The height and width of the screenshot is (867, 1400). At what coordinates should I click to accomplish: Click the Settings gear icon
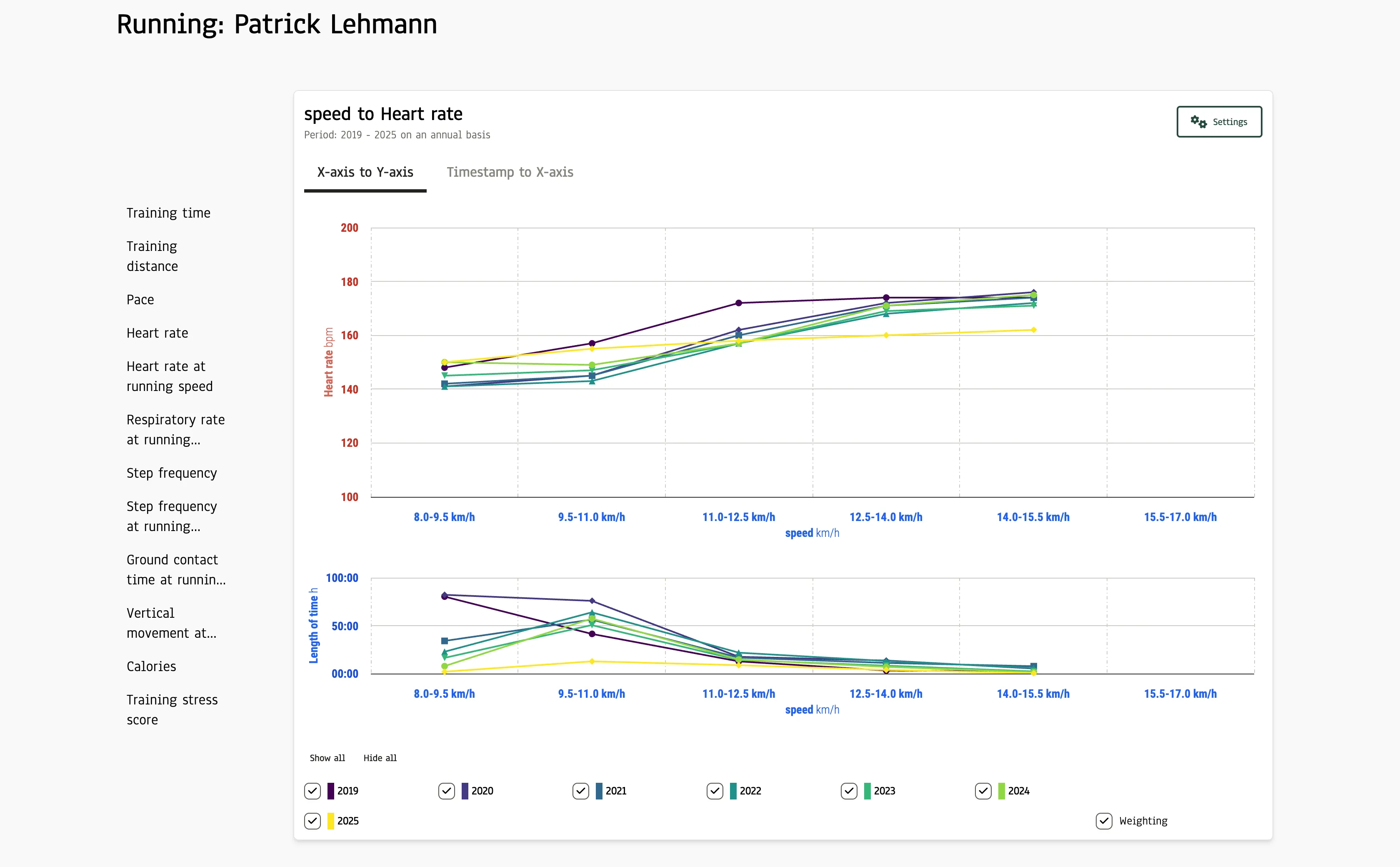point(1198,122)
